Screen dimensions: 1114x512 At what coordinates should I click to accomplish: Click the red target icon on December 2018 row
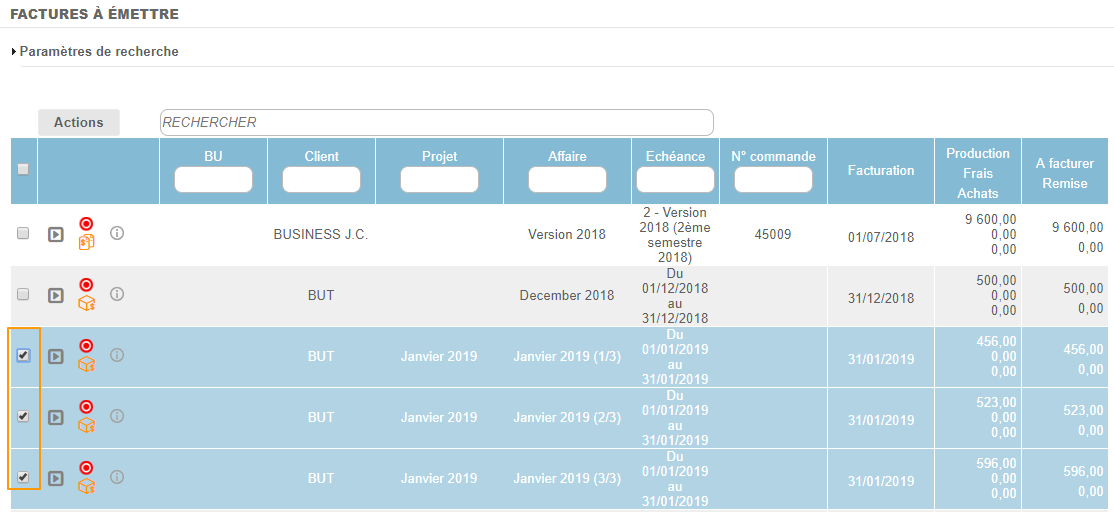pyautogui.click(x=86, y=285)
